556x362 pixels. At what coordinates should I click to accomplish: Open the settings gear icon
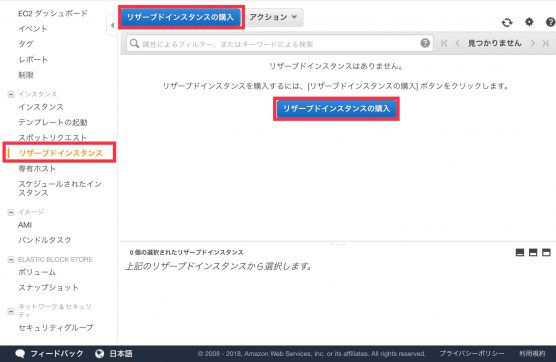click(529, 22)
